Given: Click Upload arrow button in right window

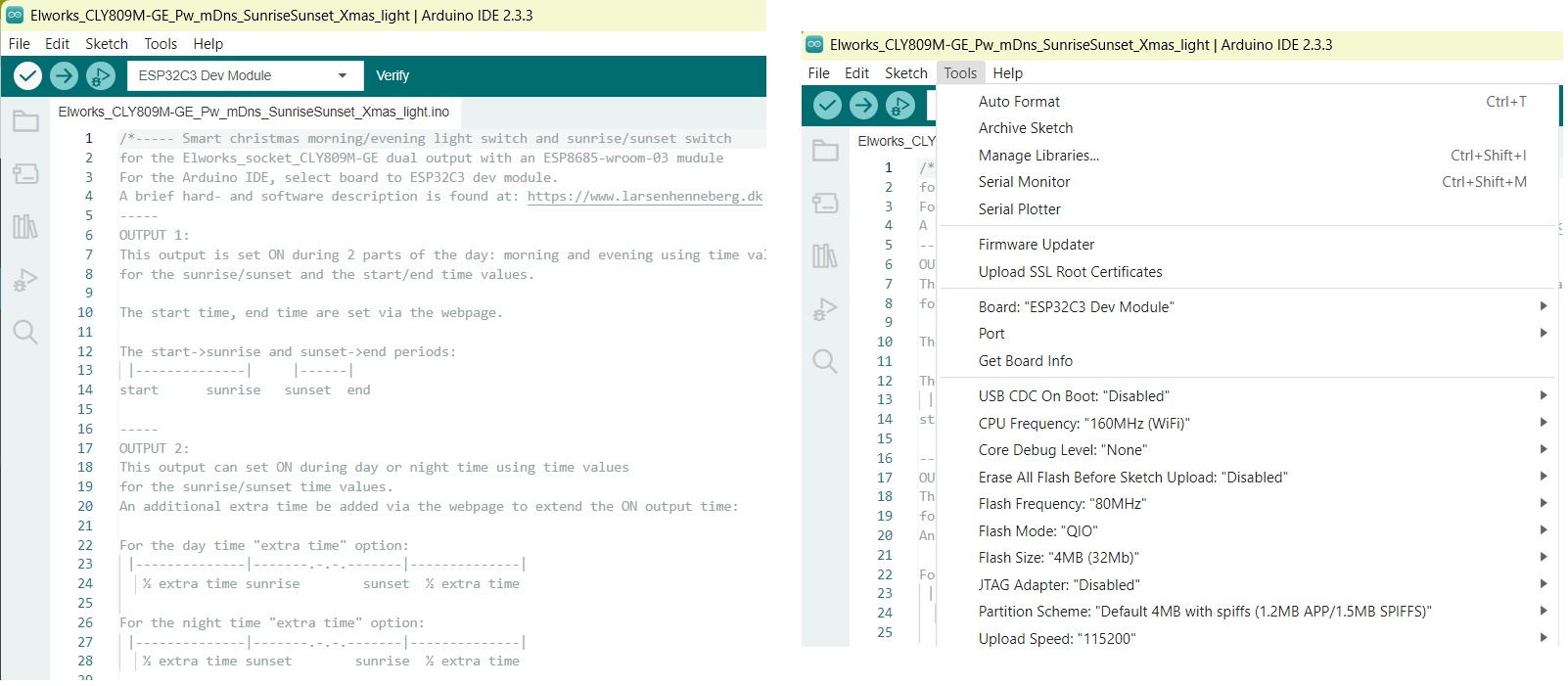Looking at the screenshot, I should tap(863, 105).
